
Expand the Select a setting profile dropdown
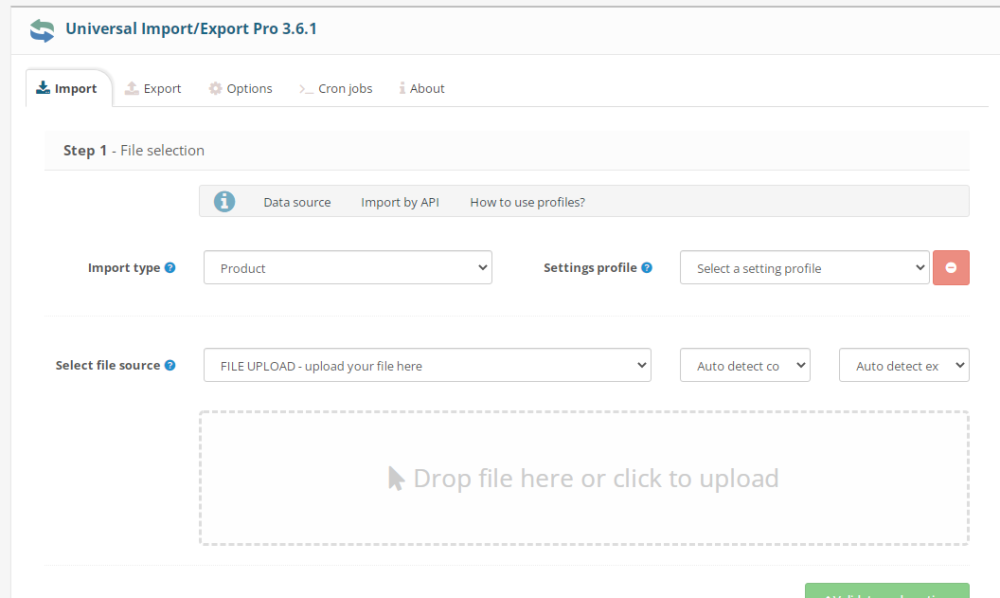click(x=804, y=268)
